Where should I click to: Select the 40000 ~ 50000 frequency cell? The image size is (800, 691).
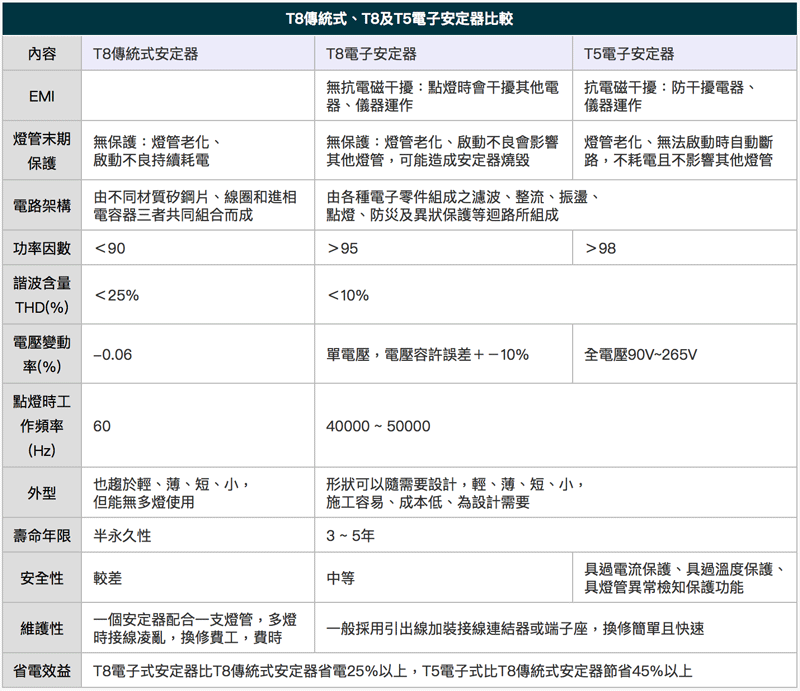[x=378, y=426]
